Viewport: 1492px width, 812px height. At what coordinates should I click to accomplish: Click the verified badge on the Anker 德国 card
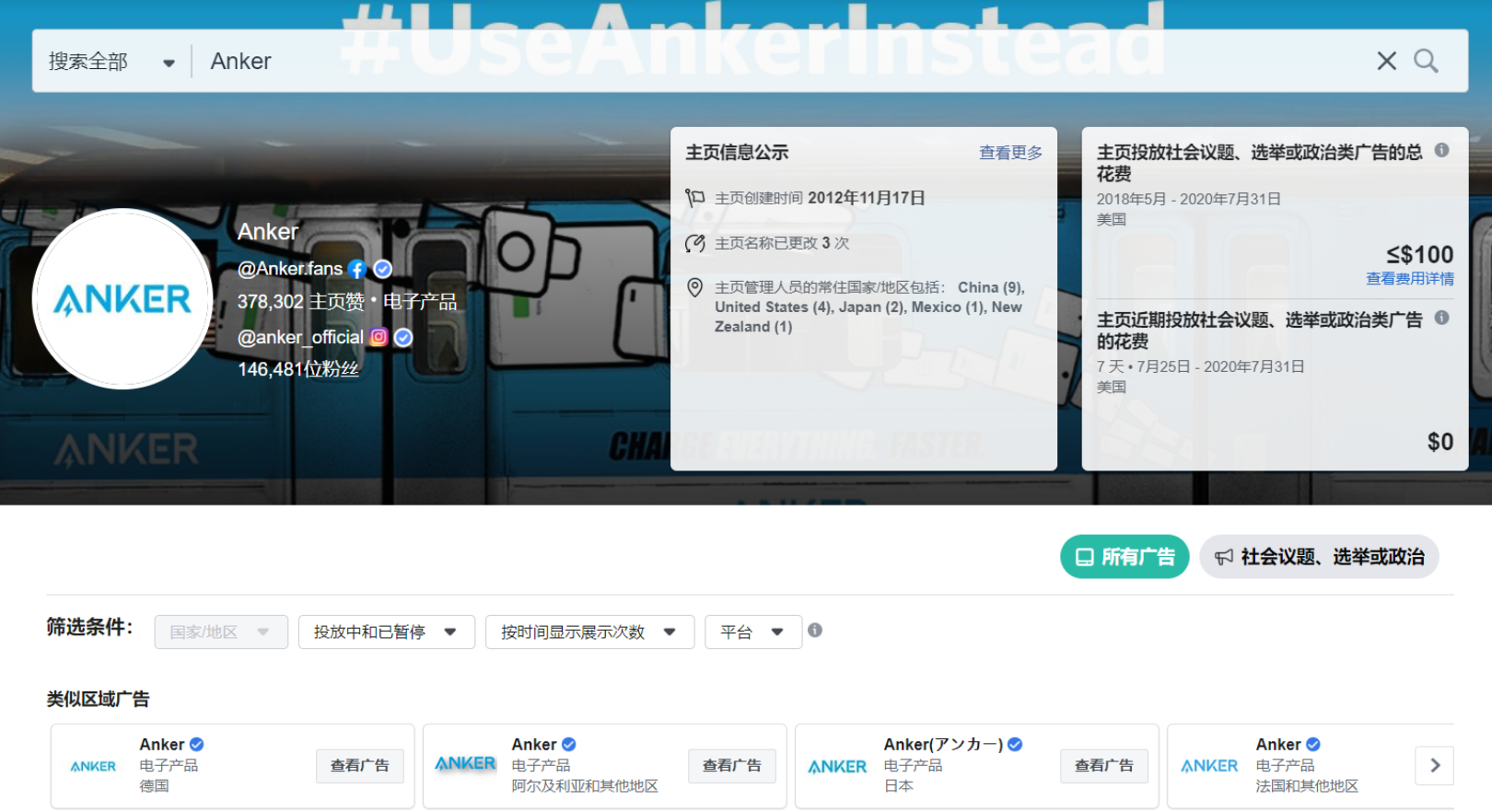click(197, 744)
